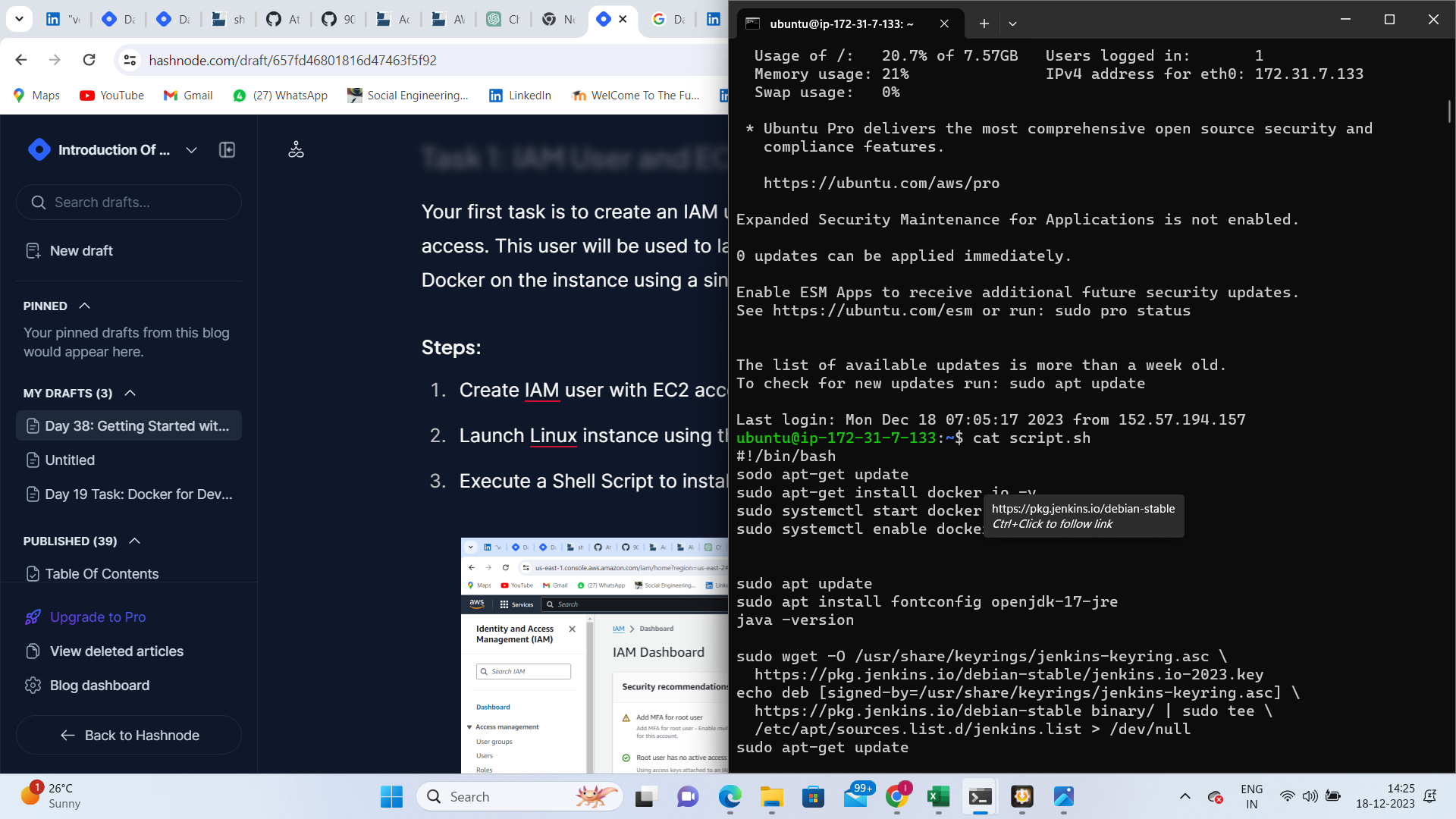Open the browser tab list chevron
The image size is (1456, 819).
pyautogui.click(x=19, y=19)
